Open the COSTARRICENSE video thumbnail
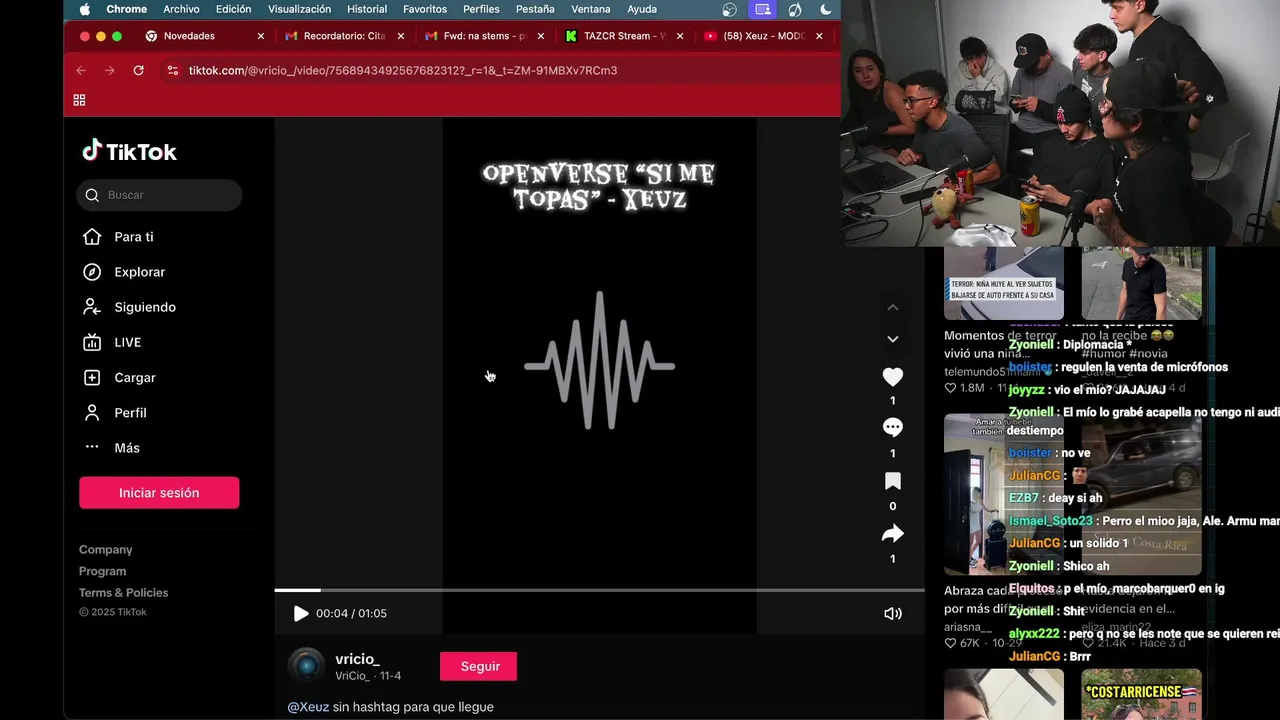Image resolution: width=1280 pixels, height=720 pixels. tap(1141, 695)
